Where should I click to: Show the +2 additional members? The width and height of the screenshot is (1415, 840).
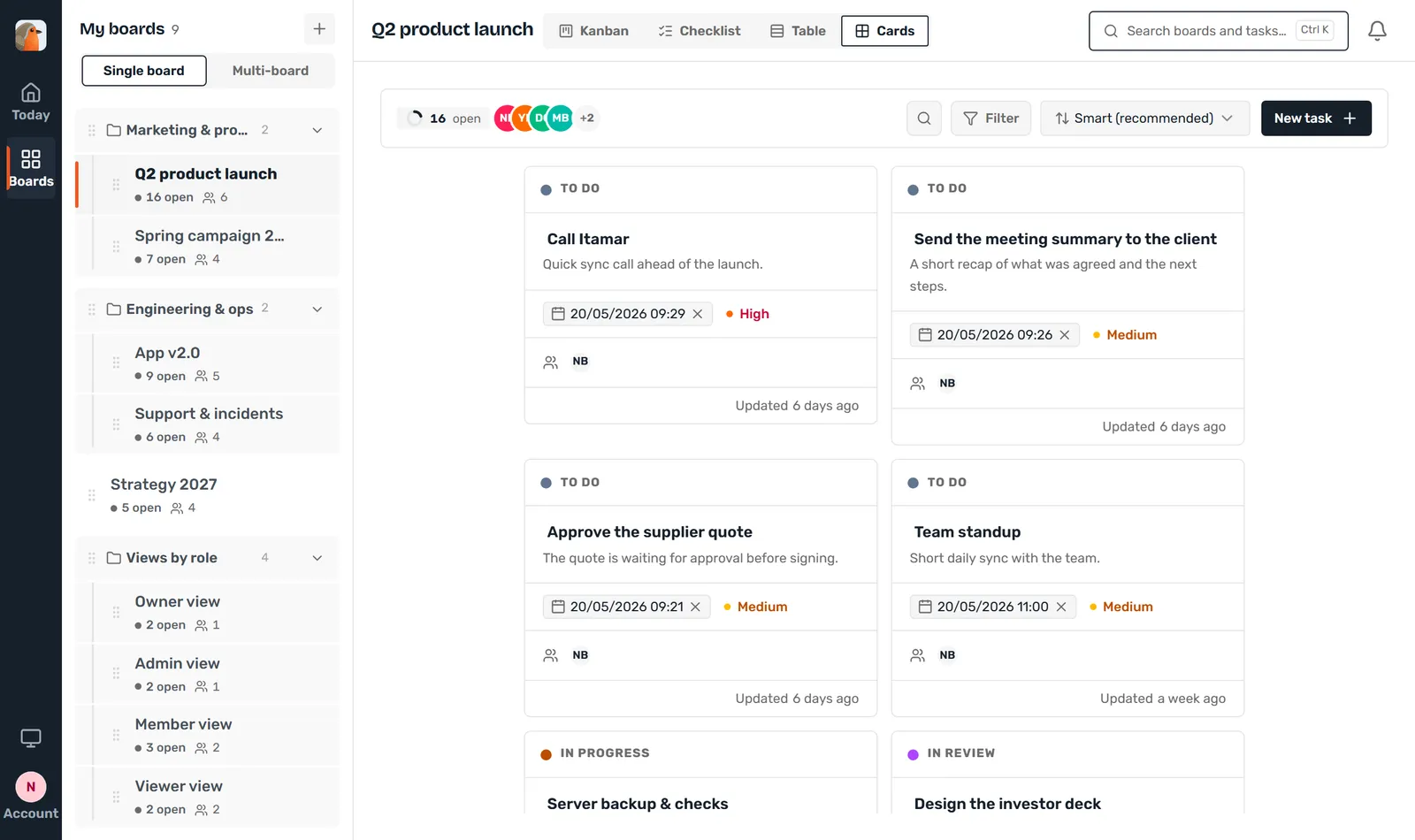(x=587, y=118)
